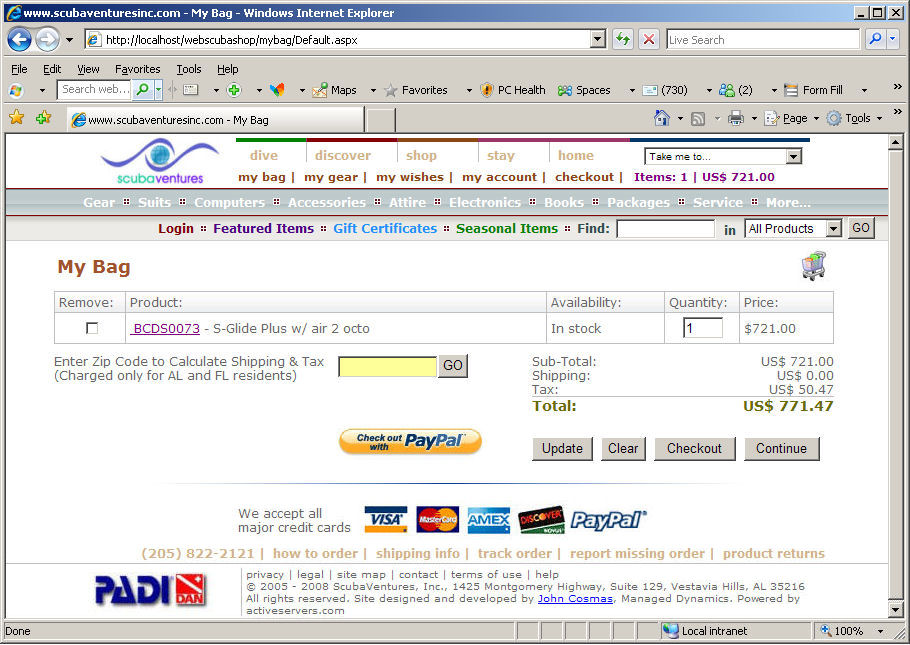
Task: Open the Favorites menu
Action: click(138, 69)
